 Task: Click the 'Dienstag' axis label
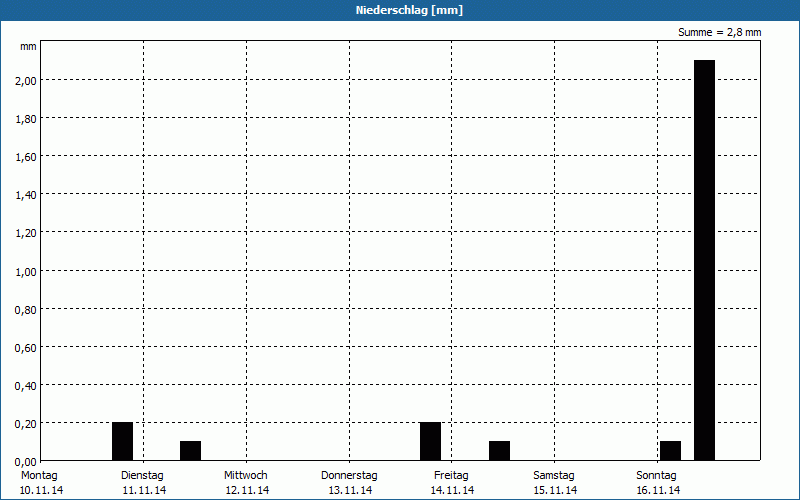pos(142,476)
